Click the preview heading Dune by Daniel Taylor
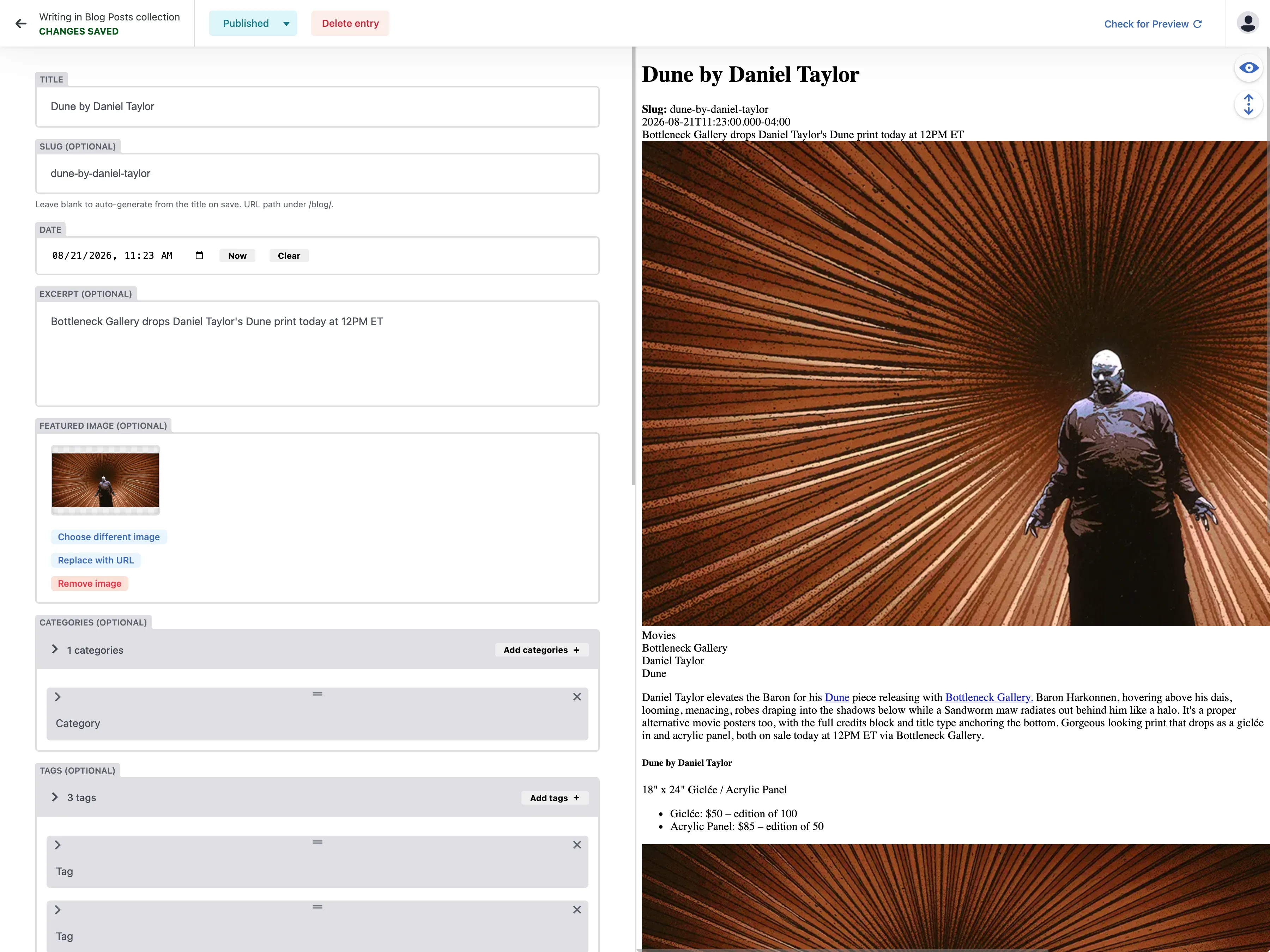Image resolution: width=1270 pixels, height=952 pixels. pos(750,75)
